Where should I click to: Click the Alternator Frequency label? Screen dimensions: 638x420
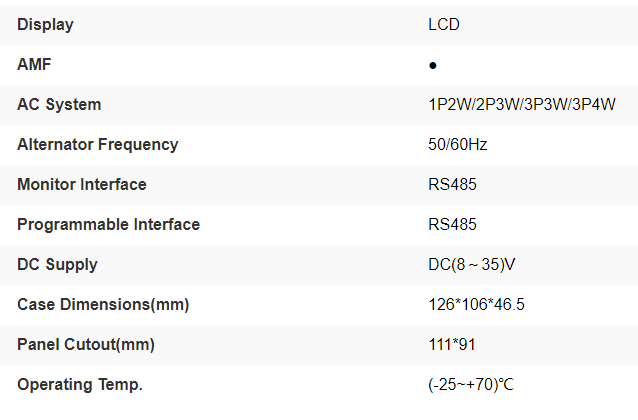[97, 144]
